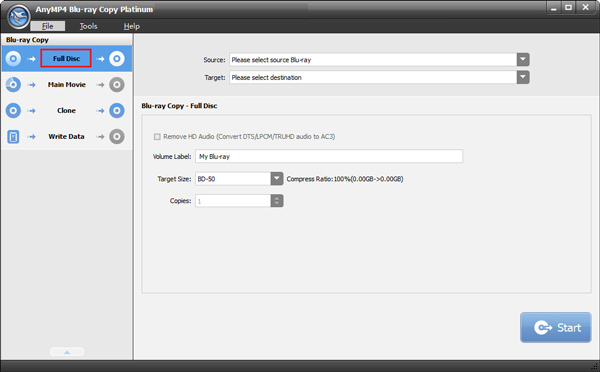Click the target disc icon in Full Disc row
Viewport: 600px width, 372px height.
coord(117,59)
